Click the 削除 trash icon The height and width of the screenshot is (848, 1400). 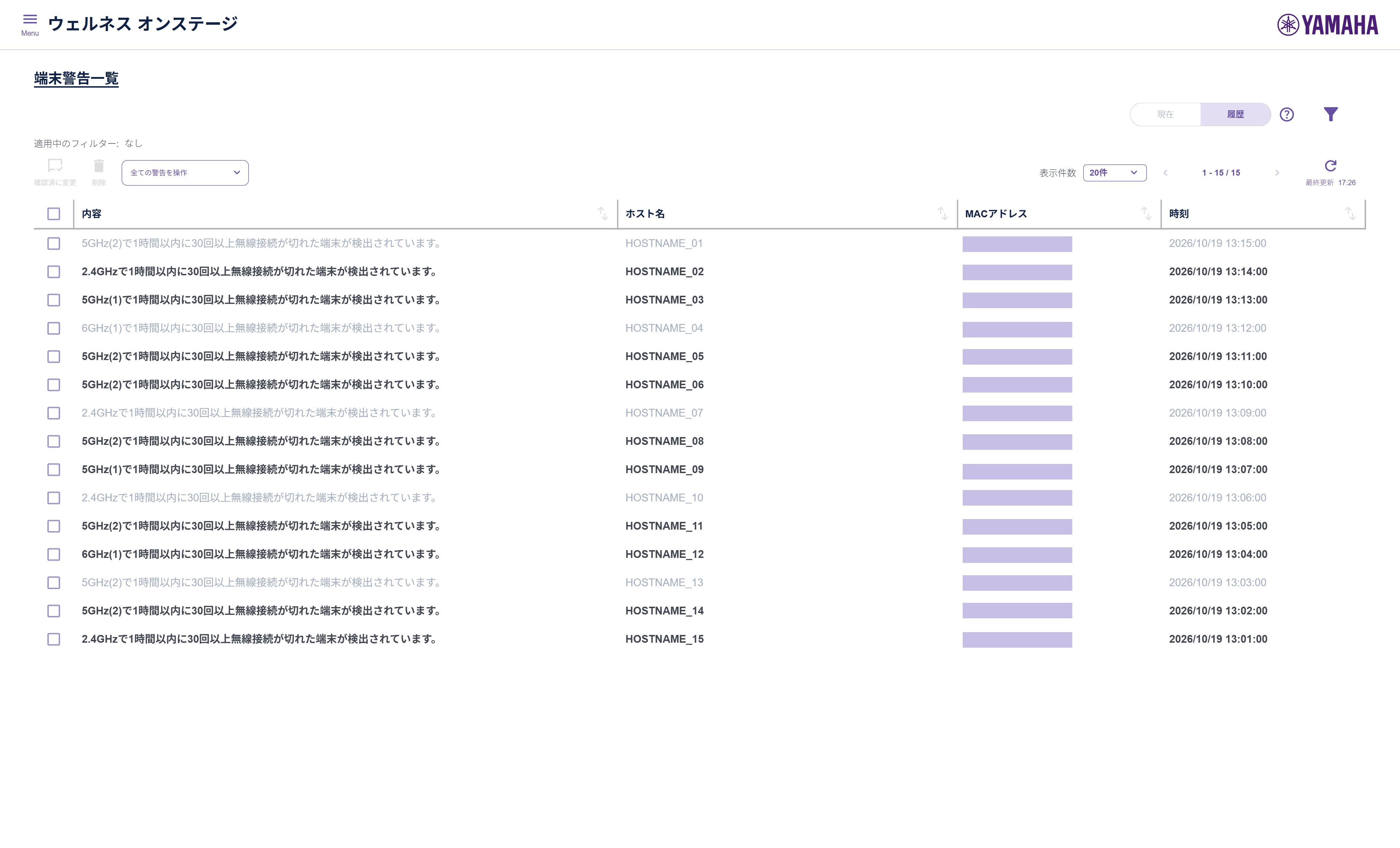[99, 165]
